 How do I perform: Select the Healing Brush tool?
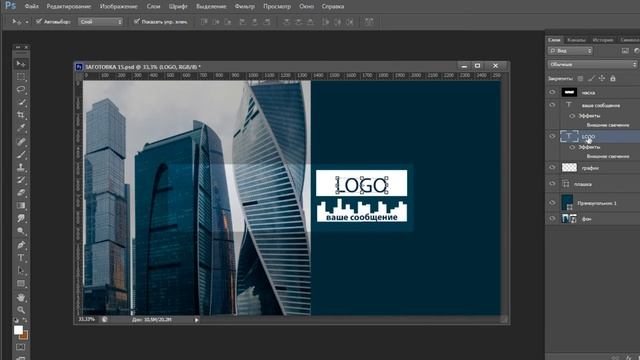(20, 142)
